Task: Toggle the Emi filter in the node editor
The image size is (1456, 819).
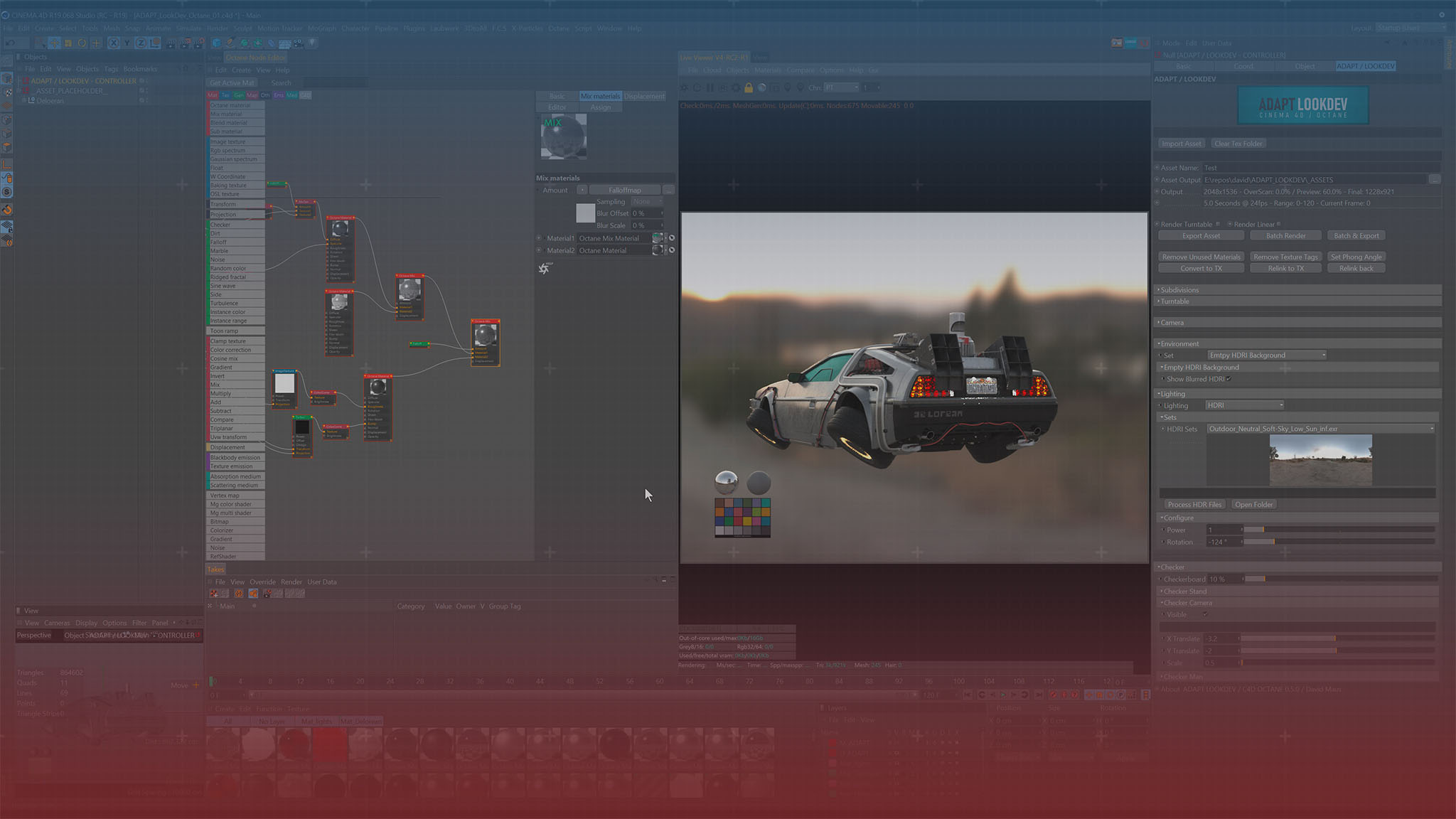Action: [279, 95]
